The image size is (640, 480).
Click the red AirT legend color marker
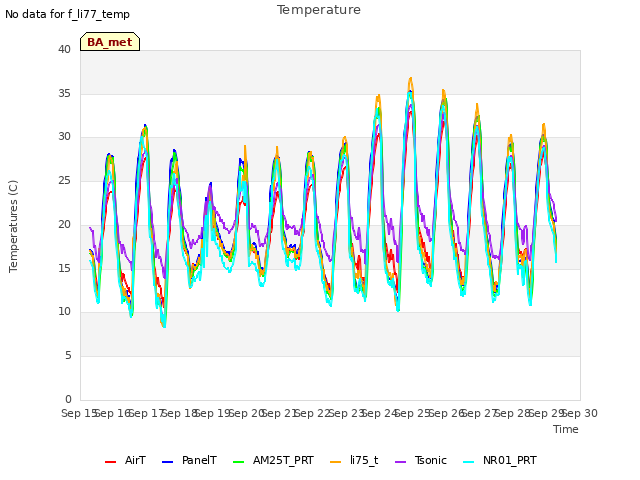110,462
